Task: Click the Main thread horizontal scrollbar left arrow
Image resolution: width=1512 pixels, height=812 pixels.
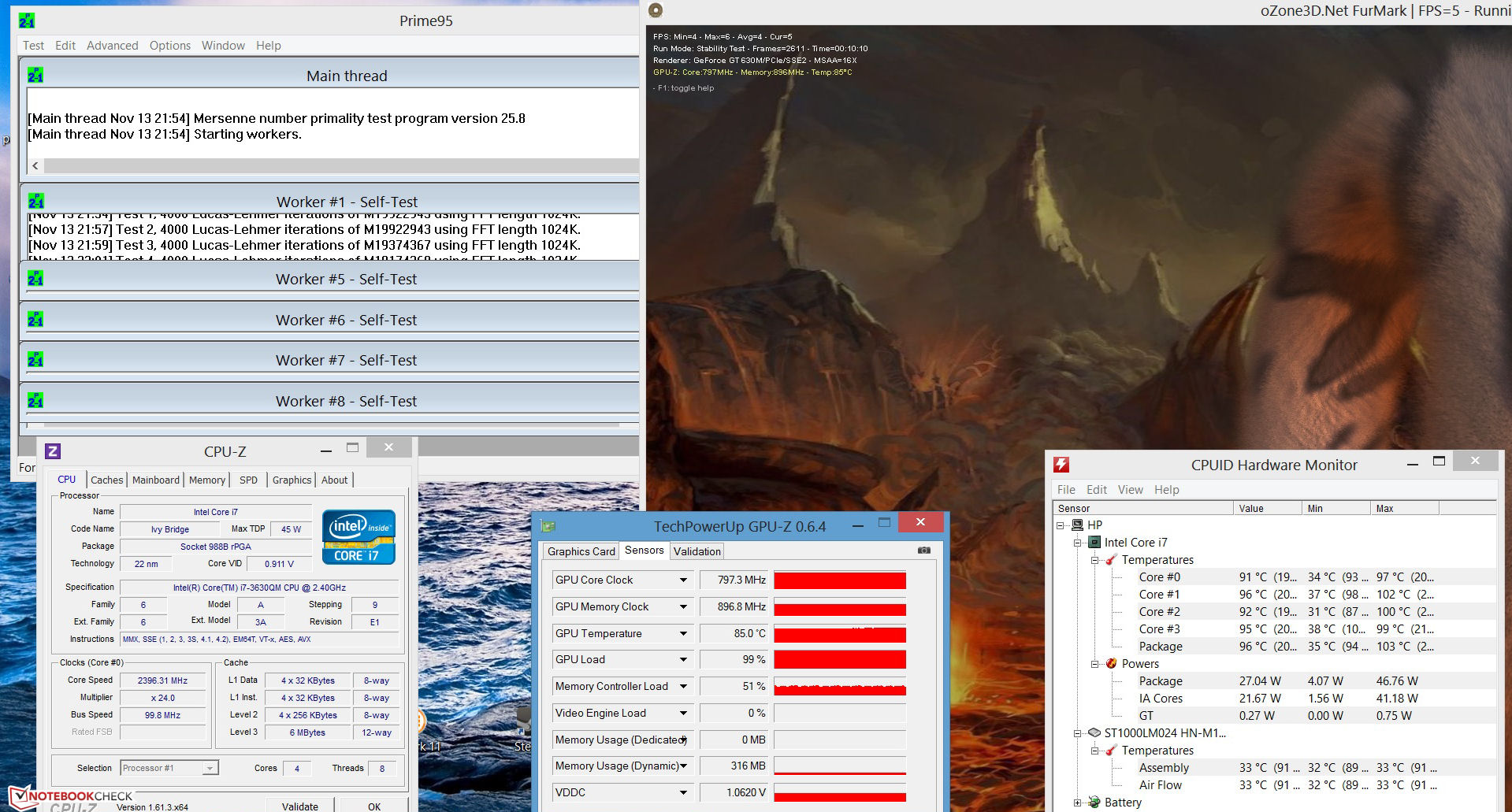Action: click(x=35, y=166)
